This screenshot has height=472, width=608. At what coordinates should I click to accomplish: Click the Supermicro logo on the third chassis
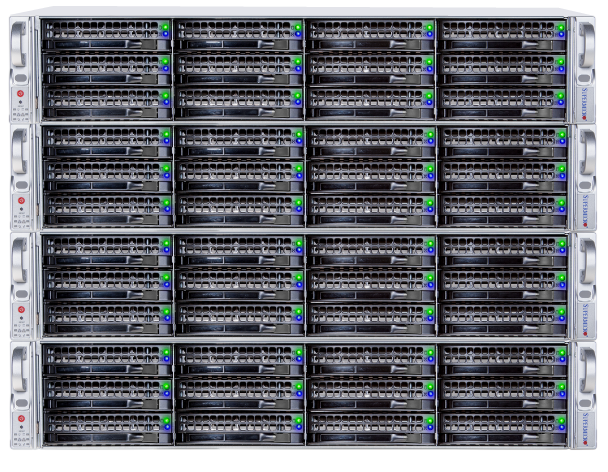pyautogui.click(x=586, y=320)
